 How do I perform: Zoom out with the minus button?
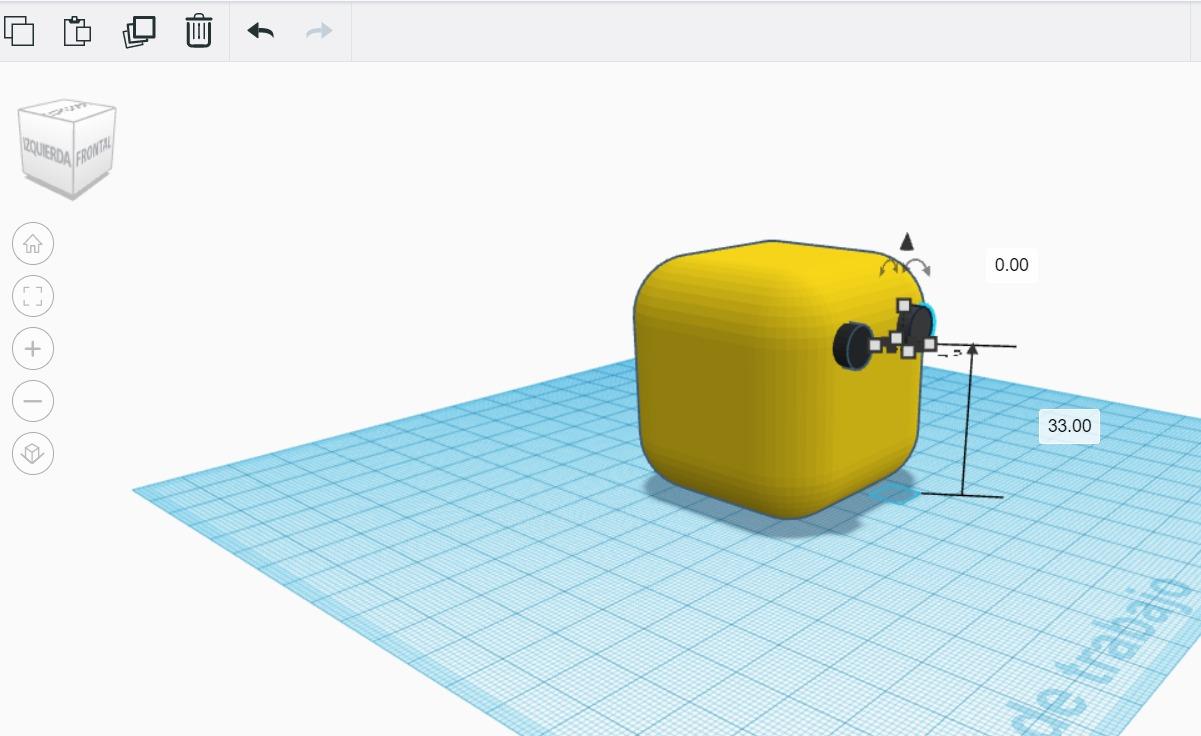tap(33, 401)
